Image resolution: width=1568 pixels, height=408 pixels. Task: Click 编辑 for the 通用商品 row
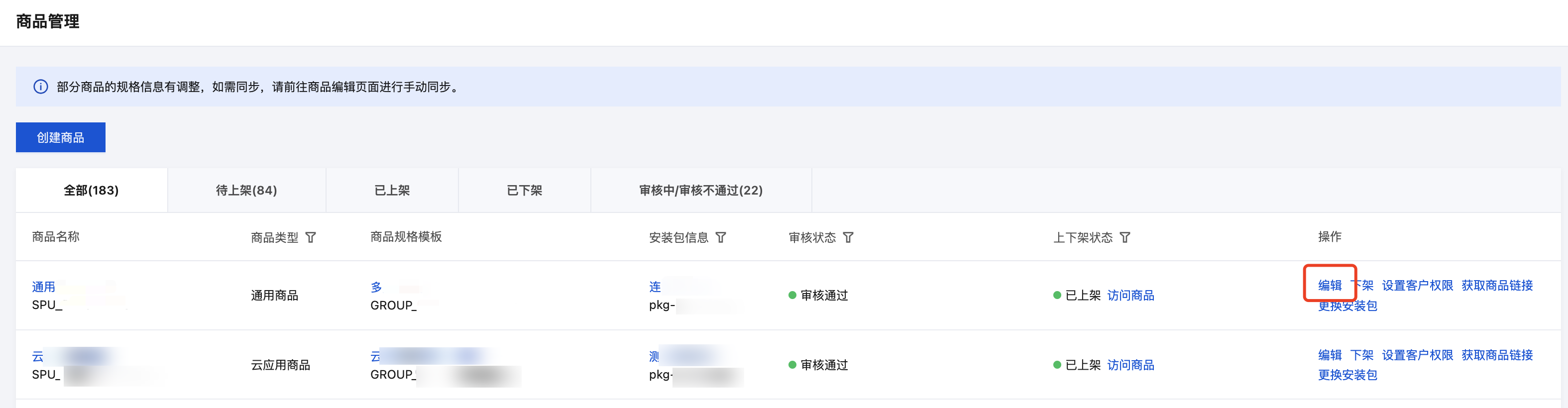1330,285
